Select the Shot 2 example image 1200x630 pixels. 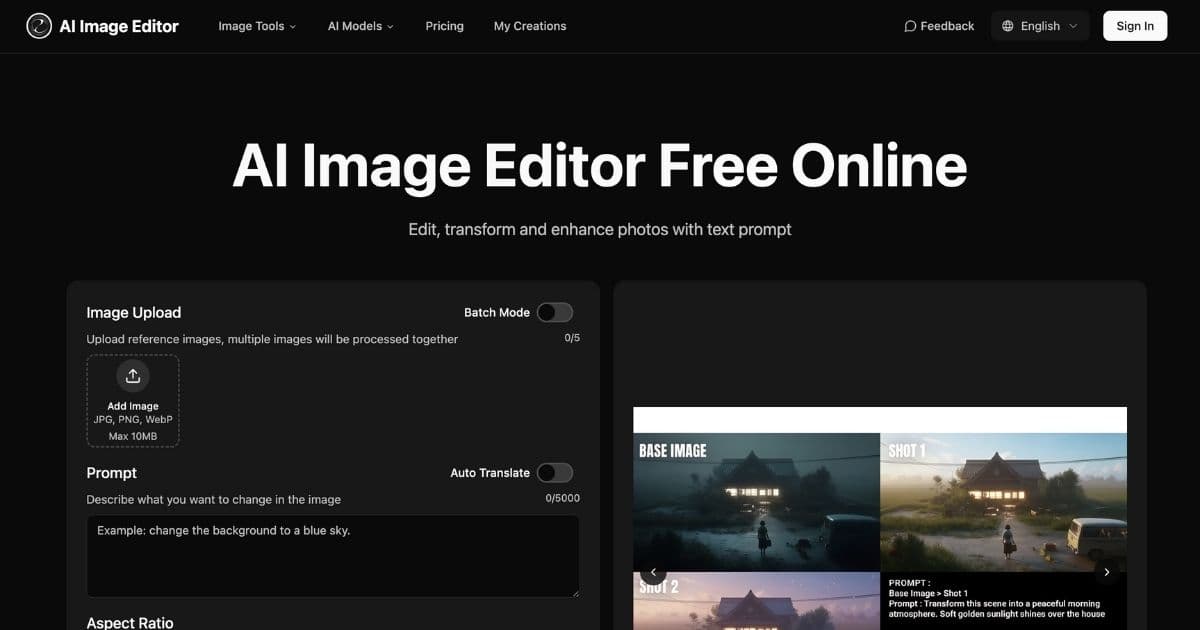756,600
